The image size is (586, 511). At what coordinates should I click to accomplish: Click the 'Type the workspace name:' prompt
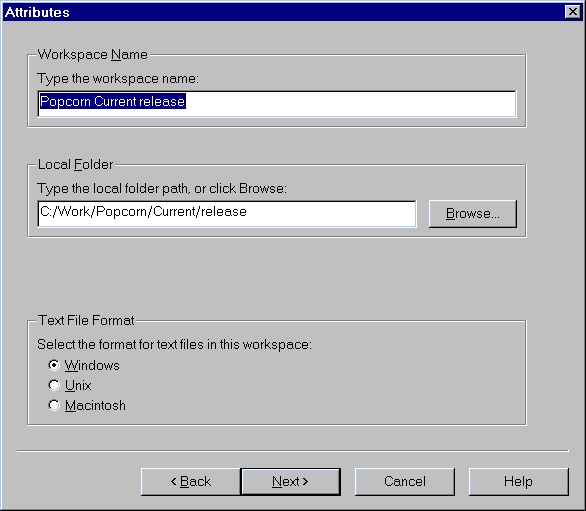(118, 79)
